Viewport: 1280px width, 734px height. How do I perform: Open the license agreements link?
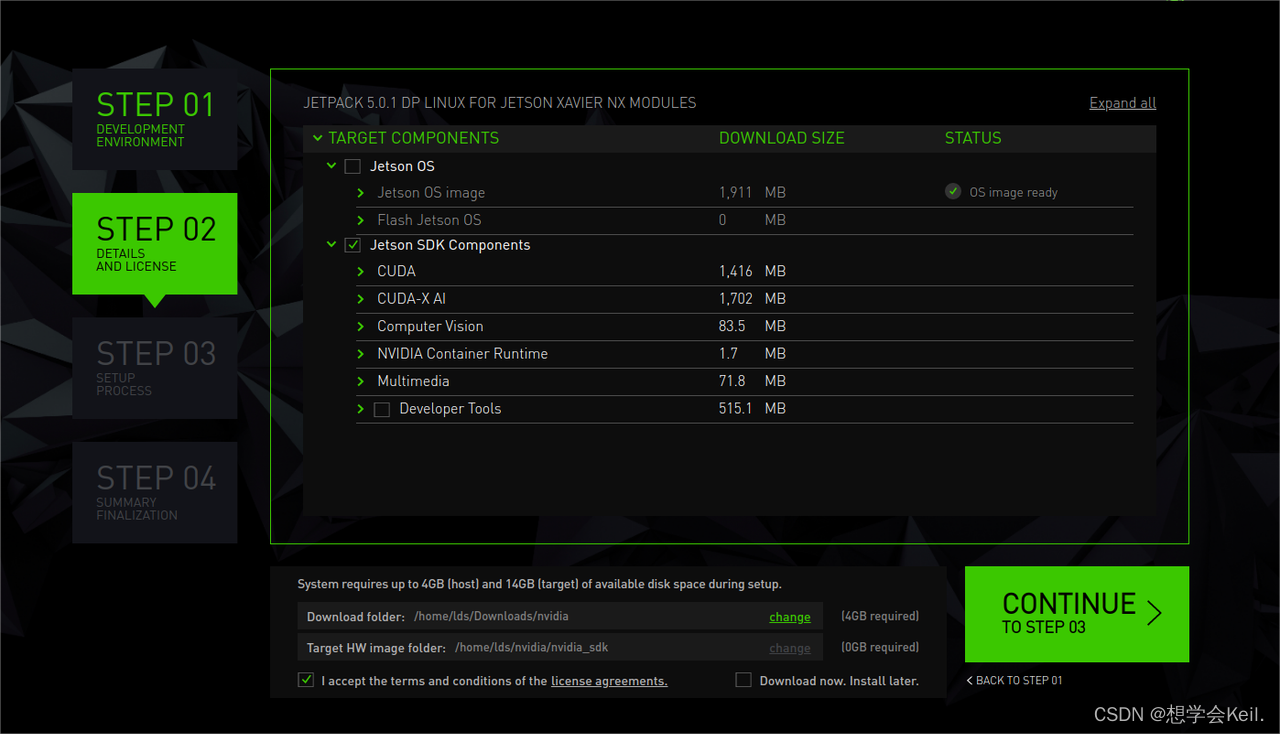[609, 681]
